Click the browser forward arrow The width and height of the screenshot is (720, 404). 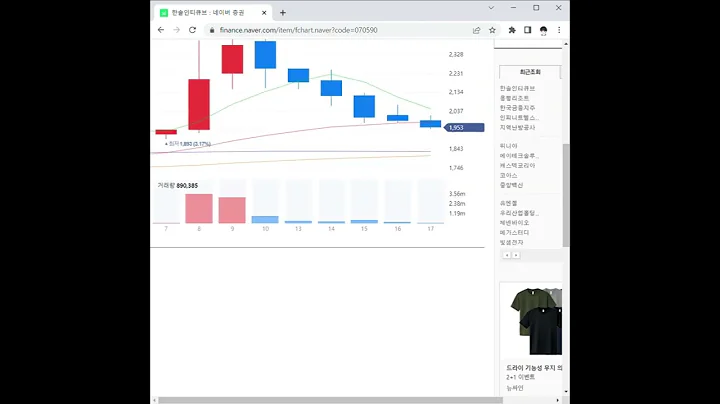point(176,30)
